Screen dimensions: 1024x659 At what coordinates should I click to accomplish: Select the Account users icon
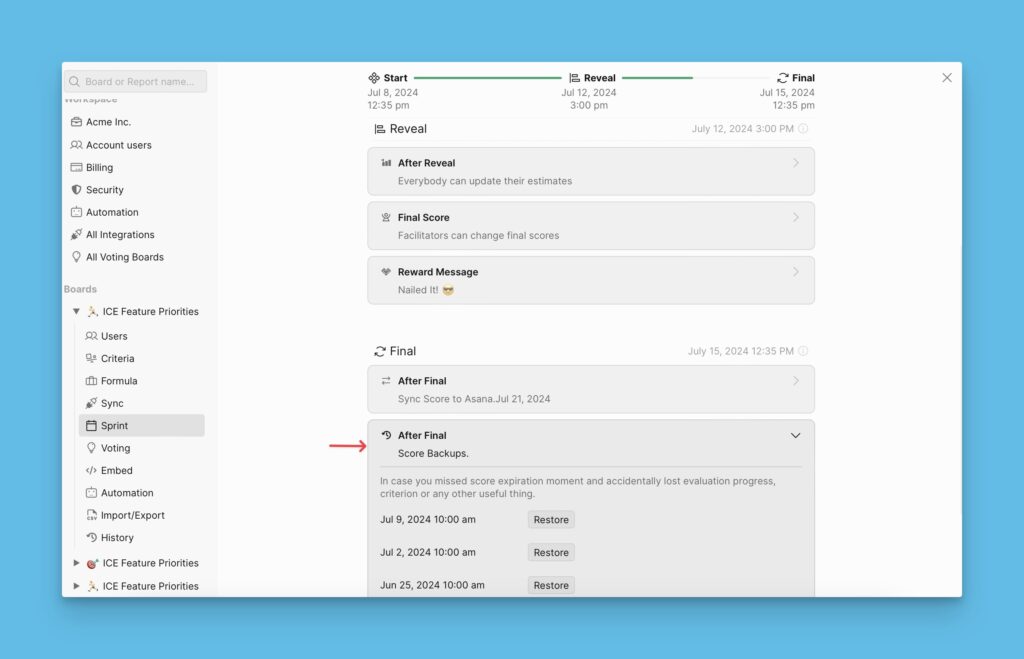(x=77, y=144)
